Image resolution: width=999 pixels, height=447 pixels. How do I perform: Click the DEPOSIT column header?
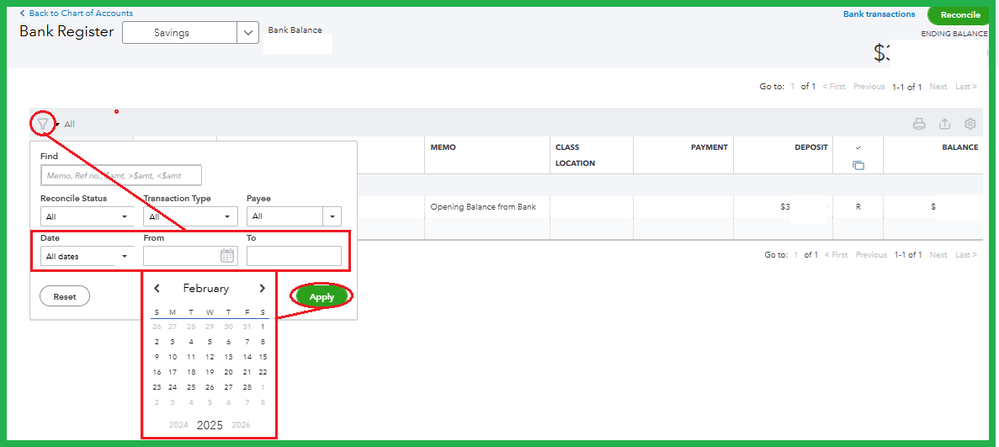811,147
